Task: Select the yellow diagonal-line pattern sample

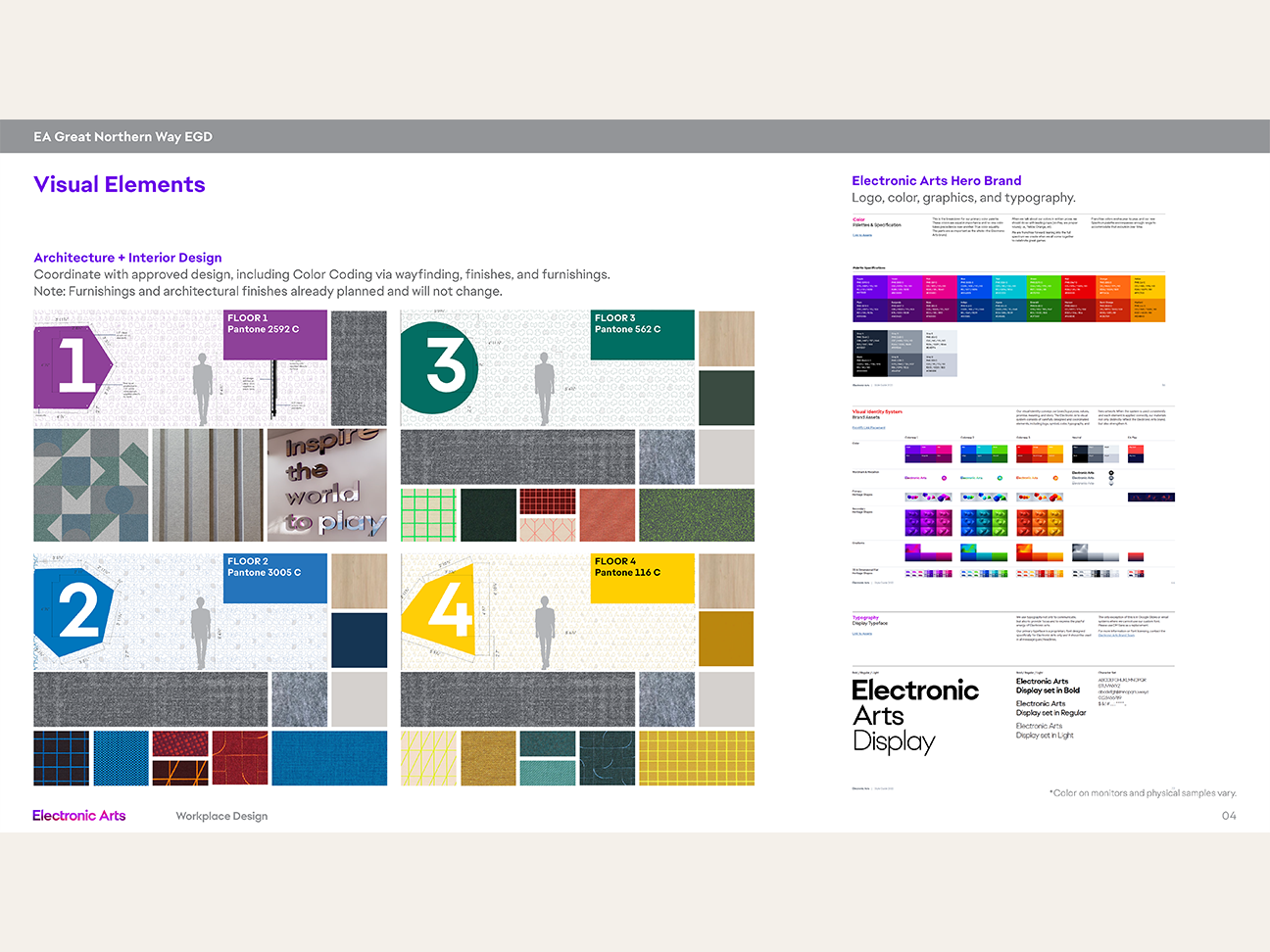Action: [429, 758]
